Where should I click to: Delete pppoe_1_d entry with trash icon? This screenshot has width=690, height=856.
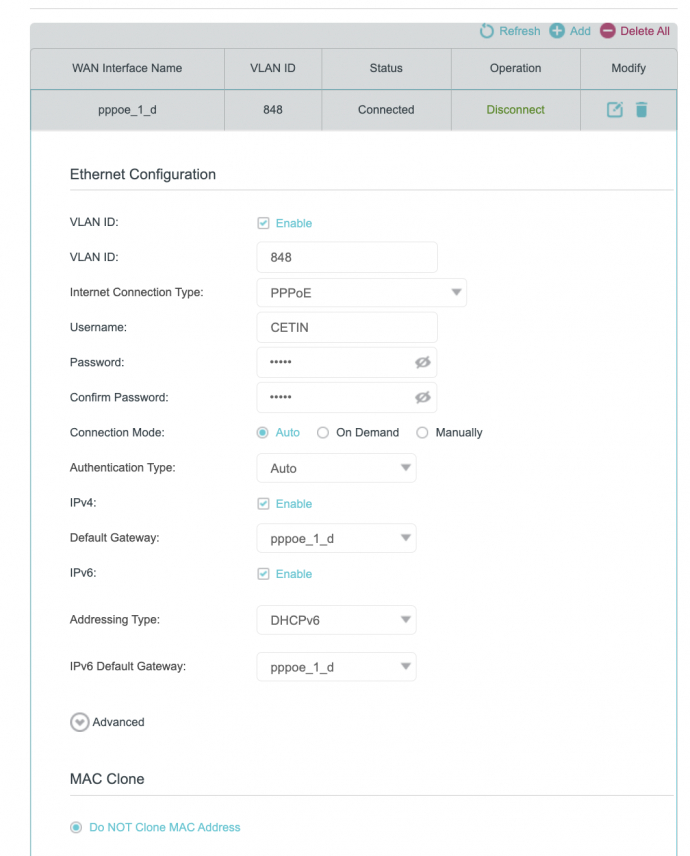coord(641,110)
